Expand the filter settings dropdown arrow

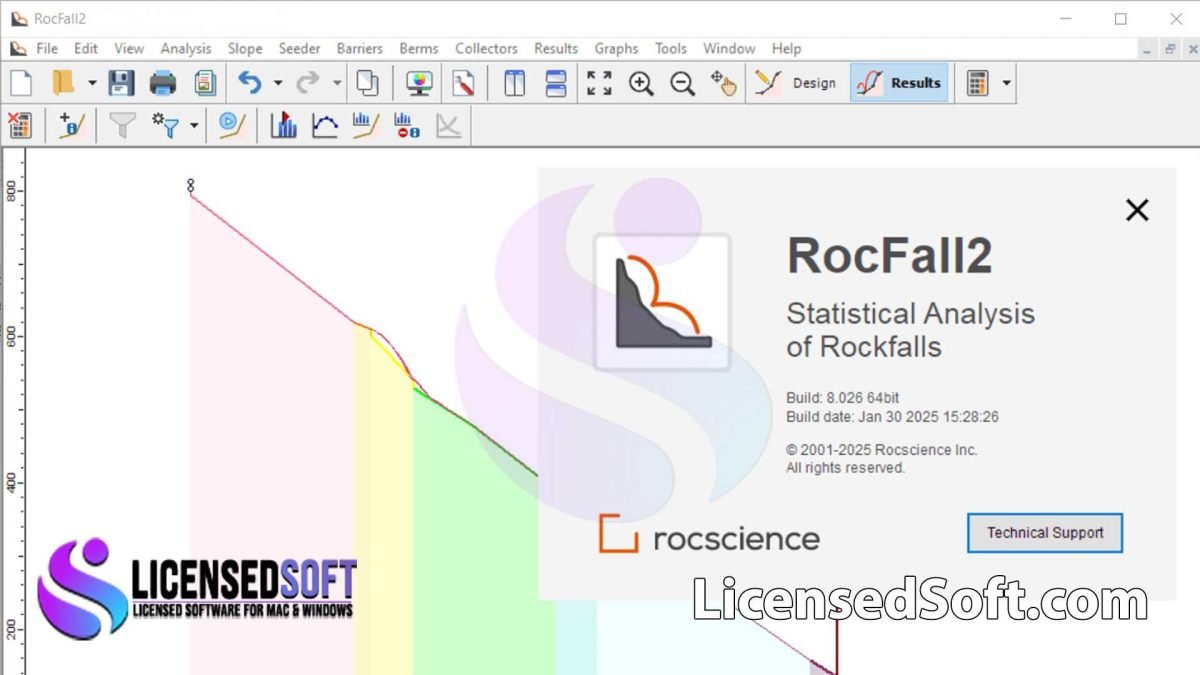point(194,125)
